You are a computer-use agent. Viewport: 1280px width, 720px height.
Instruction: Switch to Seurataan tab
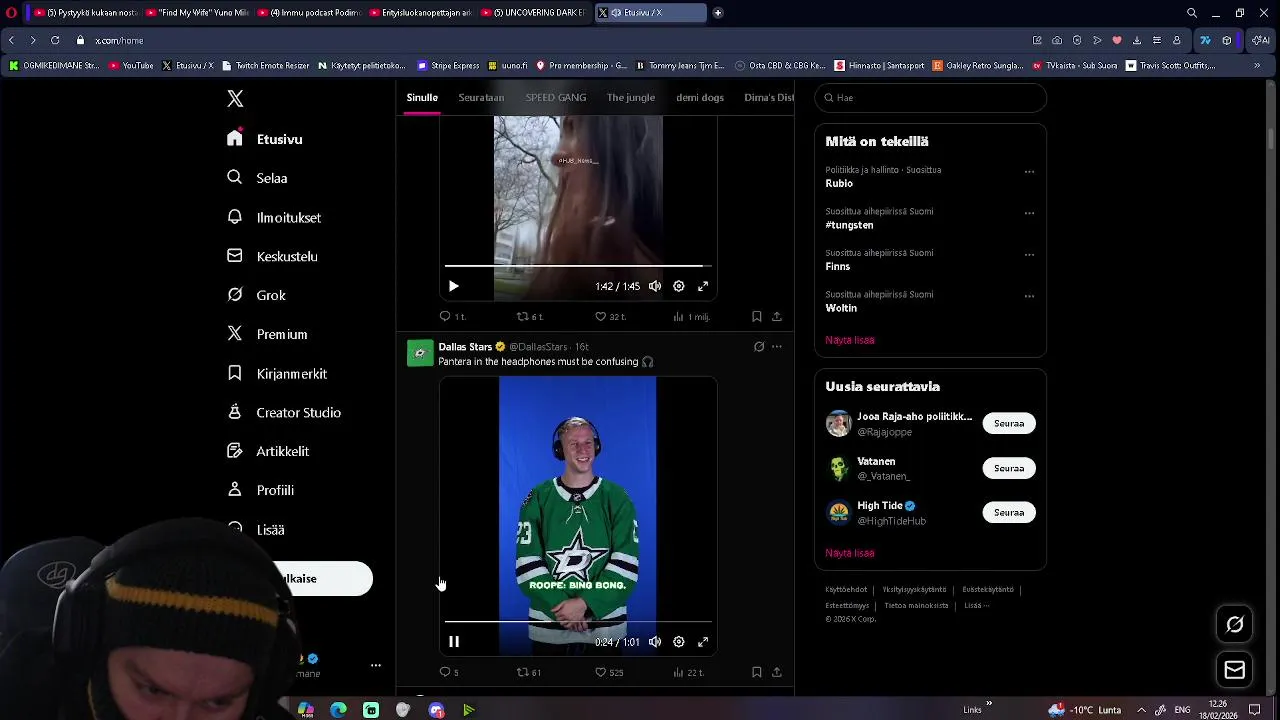point(481,97)
